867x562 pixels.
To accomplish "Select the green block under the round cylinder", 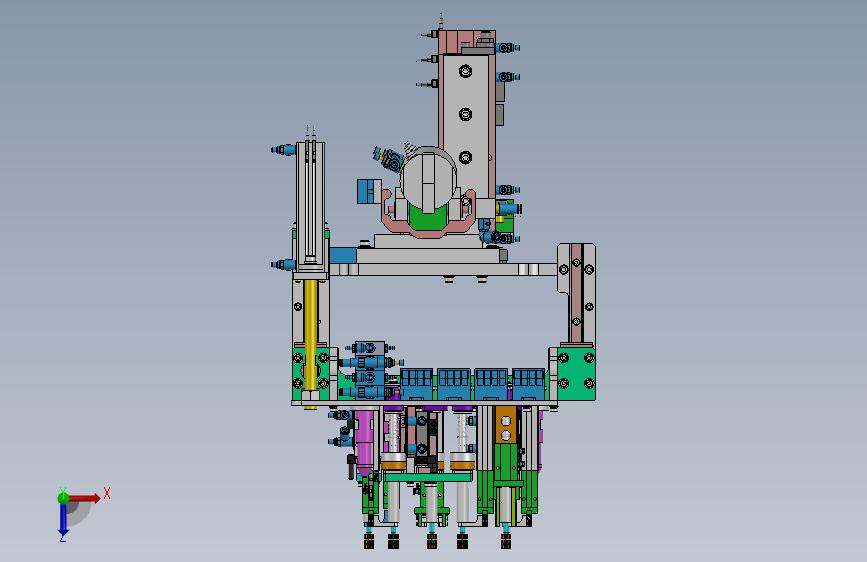I will point(427,218).
